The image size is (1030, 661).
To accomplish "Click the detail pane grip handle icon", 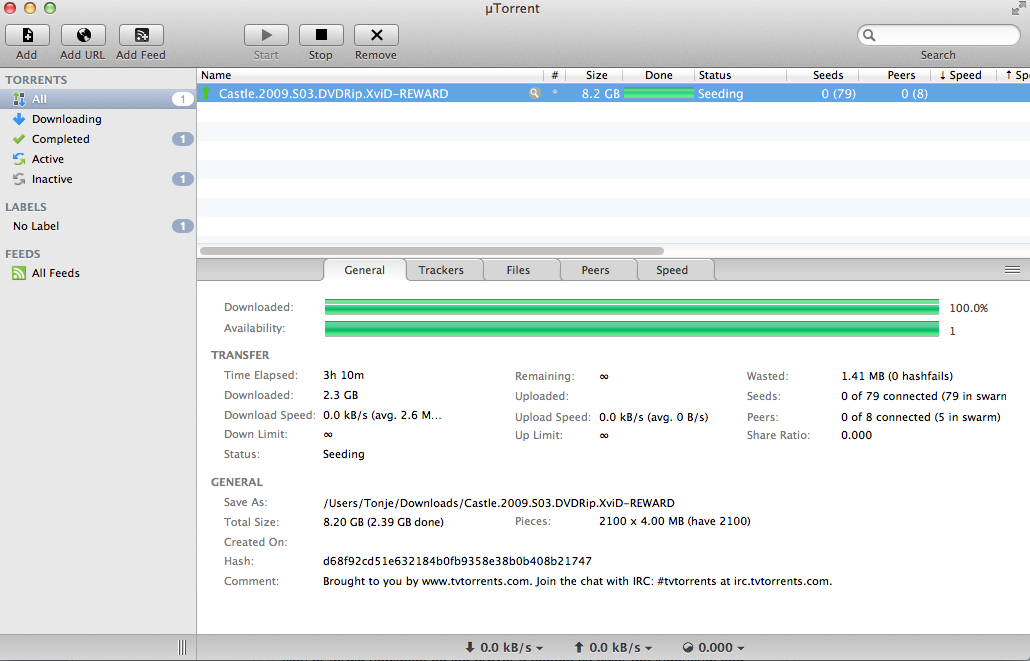I will click(x=1012, y=270).
